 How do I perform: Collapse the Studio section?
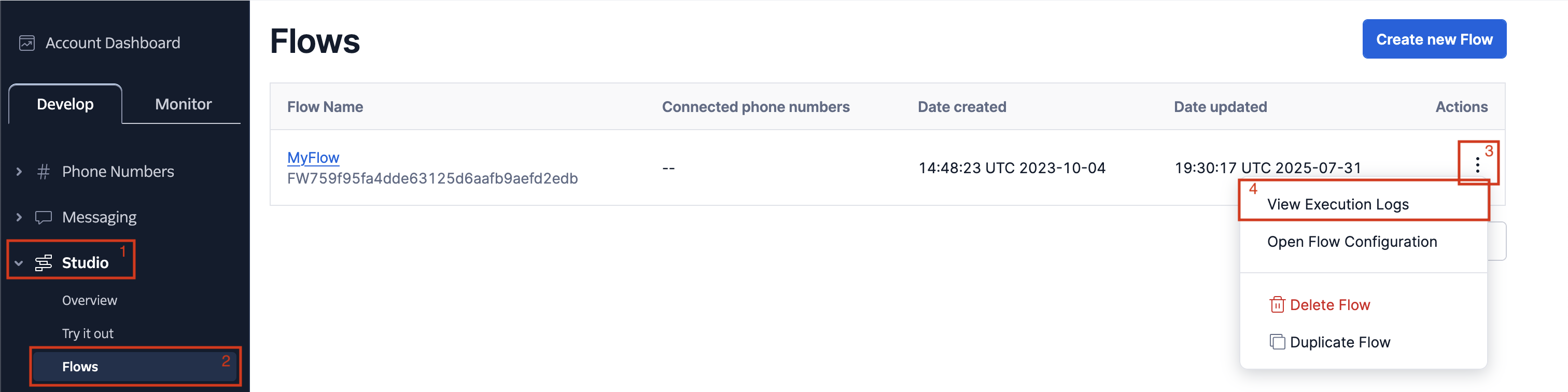pos(18,263)
